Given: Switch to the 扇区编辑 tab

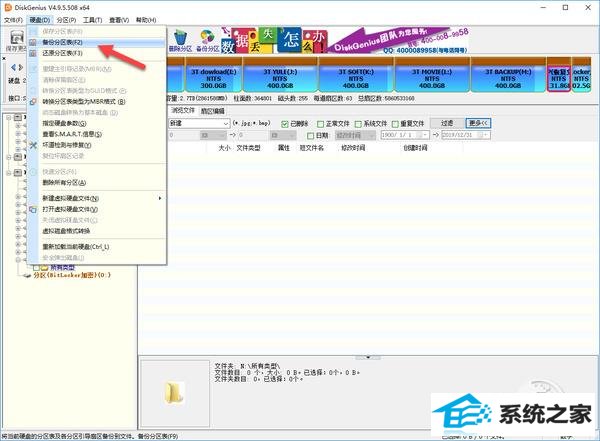Looking at the screenshot, I should click(x=212, y=111).
